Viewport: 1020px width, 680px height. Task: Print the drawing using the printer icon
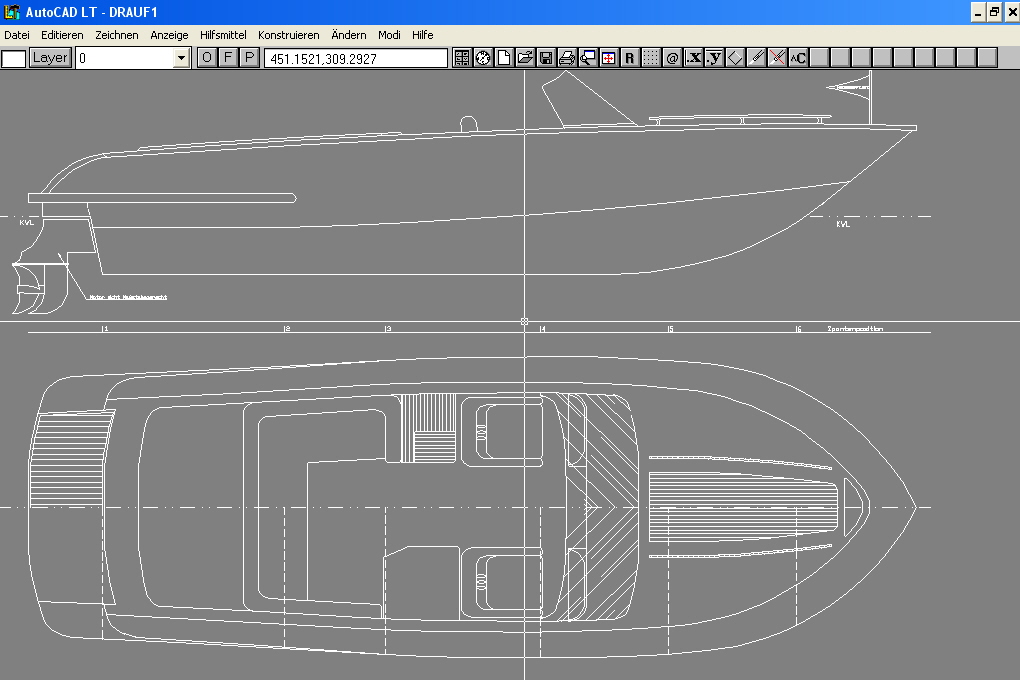coord(567,58)
